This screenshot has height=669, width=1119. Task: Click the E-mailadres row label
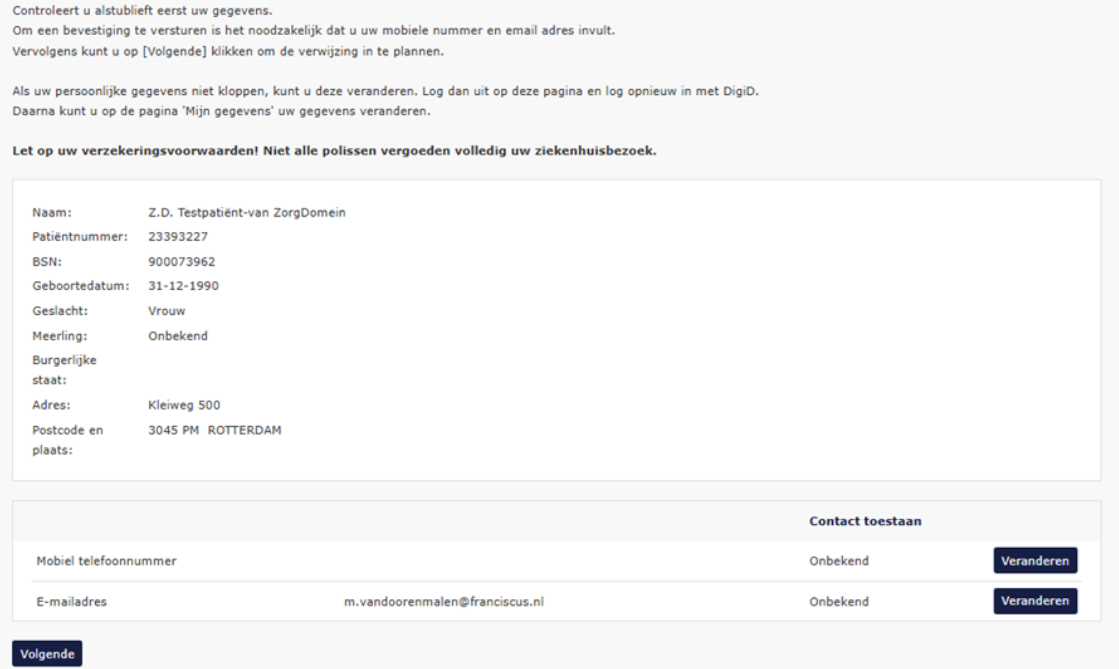(70, 602)
